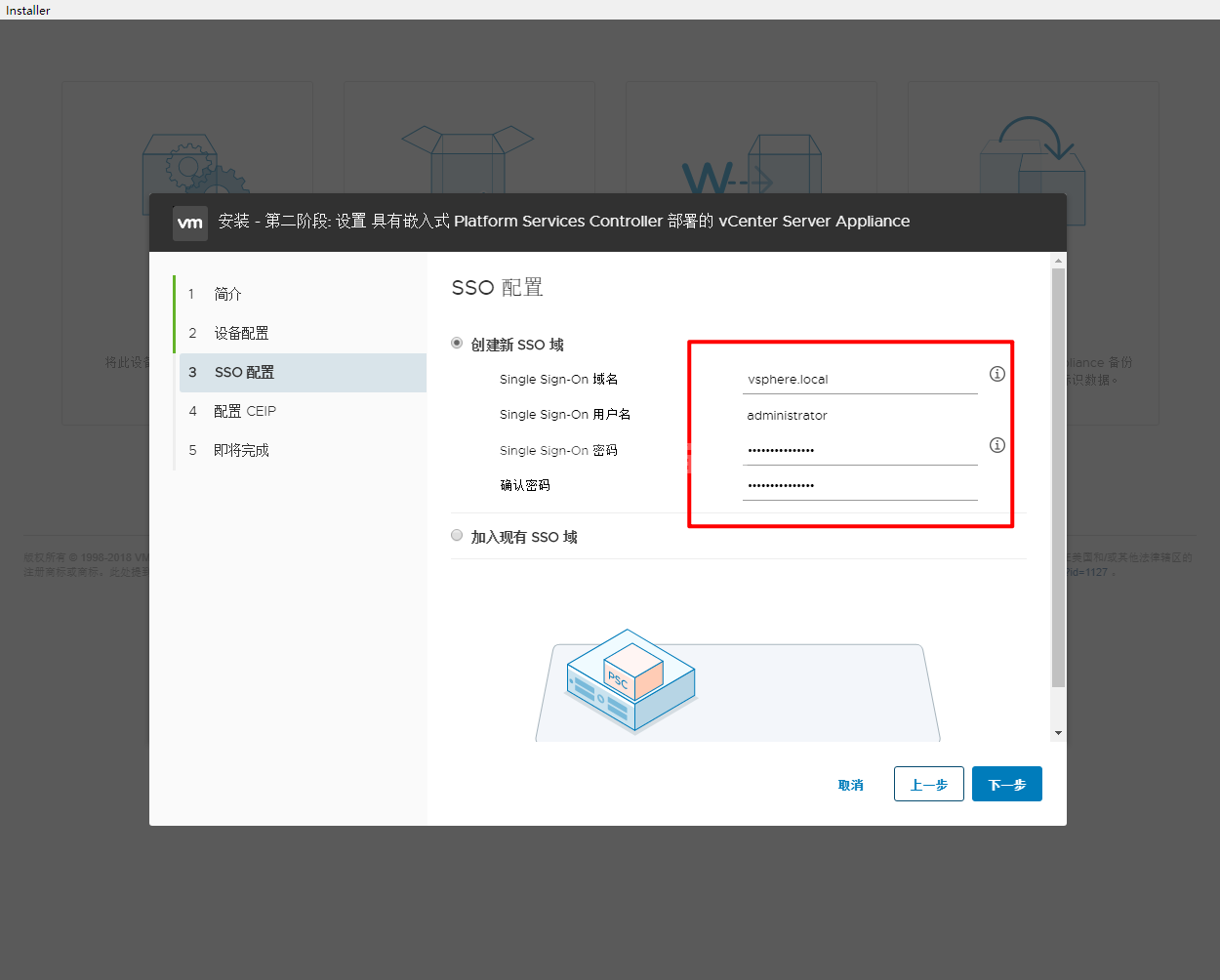
Task: Click the info icon beside SSO domain name
Action: [996, 374]
